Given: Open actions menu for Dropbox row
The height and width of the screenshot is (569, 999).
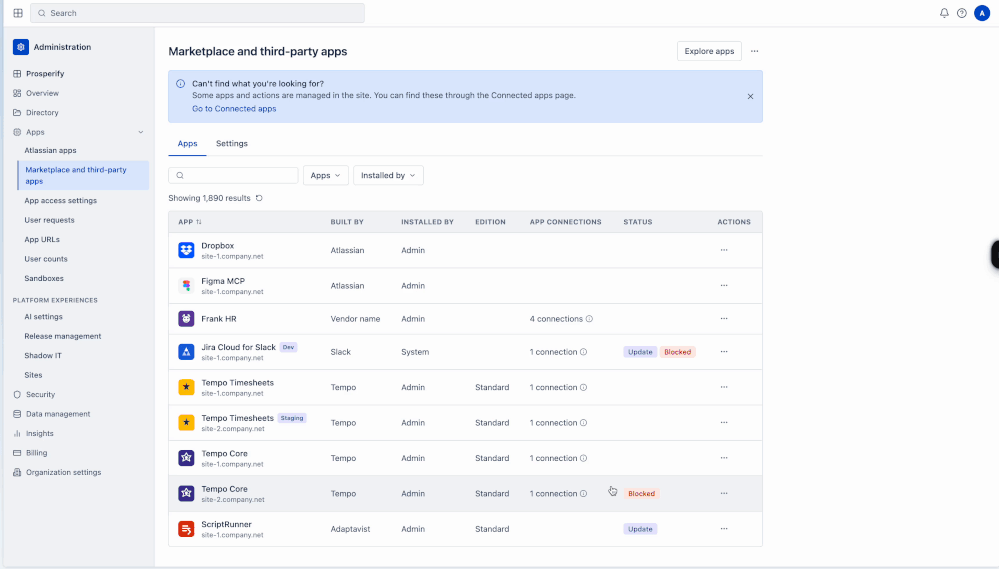Looking at the screenshot, I should point(724,250).
